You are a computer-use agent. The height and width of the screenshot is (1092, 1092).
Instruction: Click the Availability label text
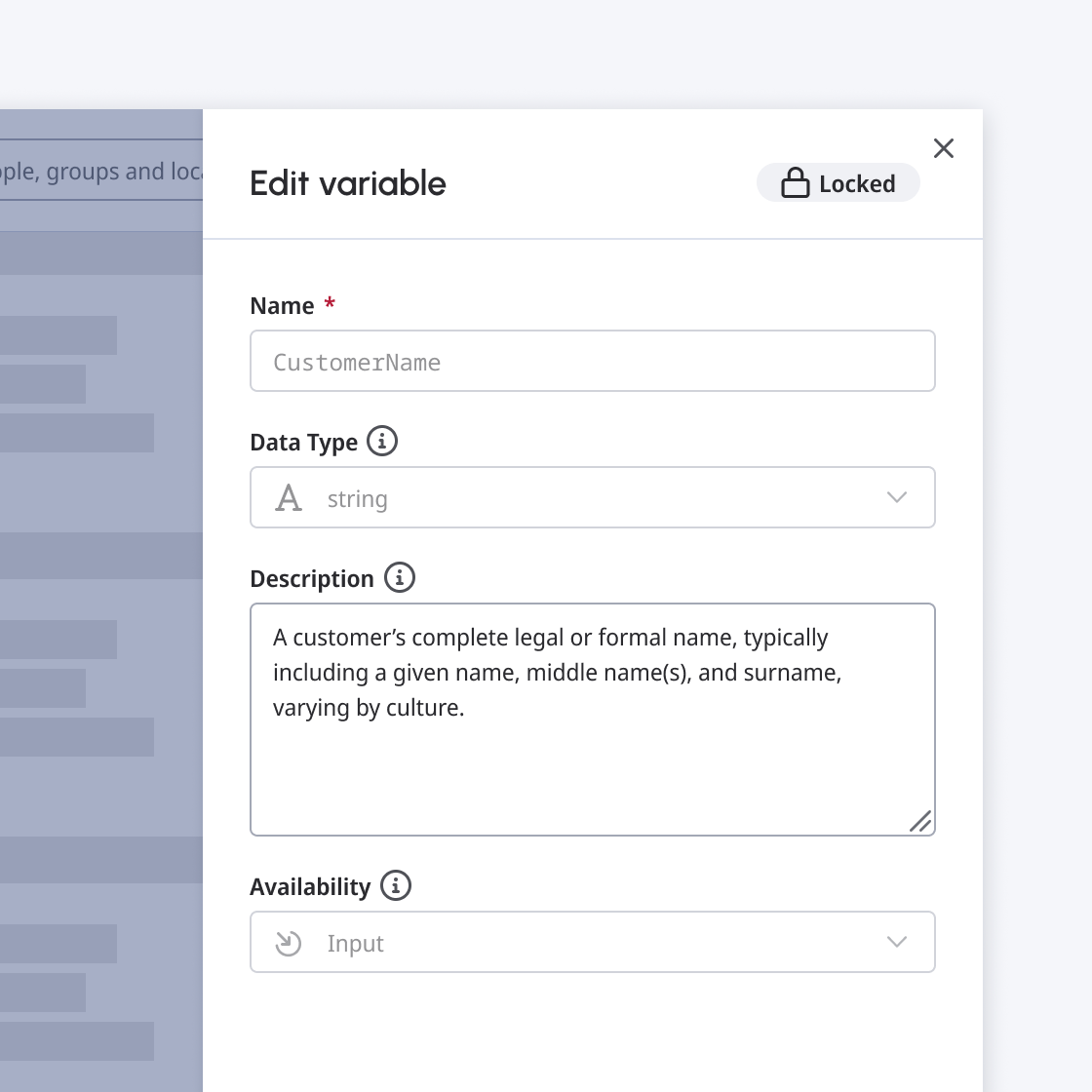[x=310, y=886]
